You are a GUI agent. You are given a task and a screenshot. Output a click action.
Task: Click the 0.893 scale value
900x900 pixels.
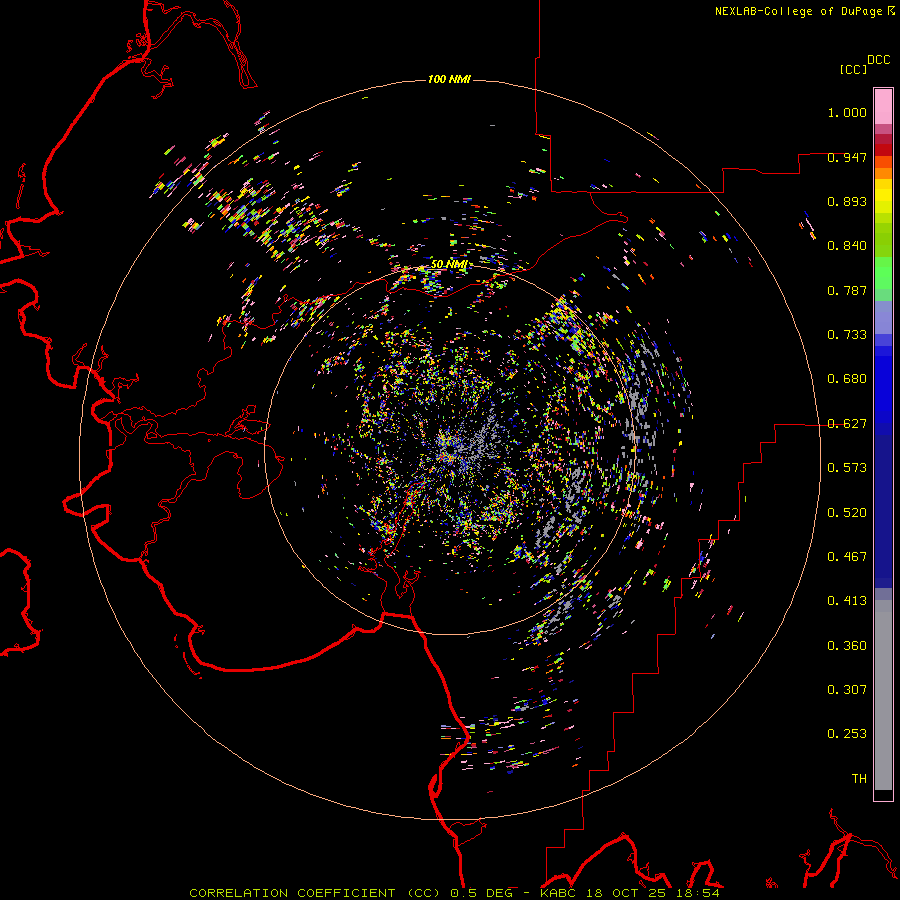(x=847, y=201)
